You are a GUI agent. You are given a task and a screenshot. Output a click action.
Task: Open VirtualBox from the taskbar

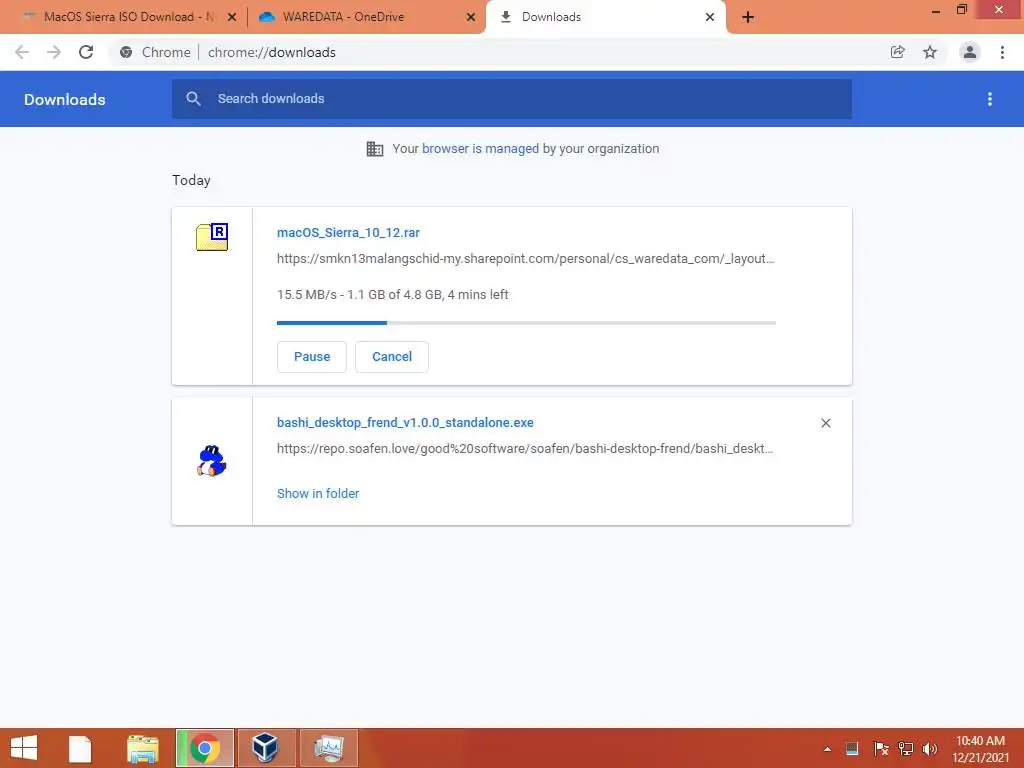266,748
